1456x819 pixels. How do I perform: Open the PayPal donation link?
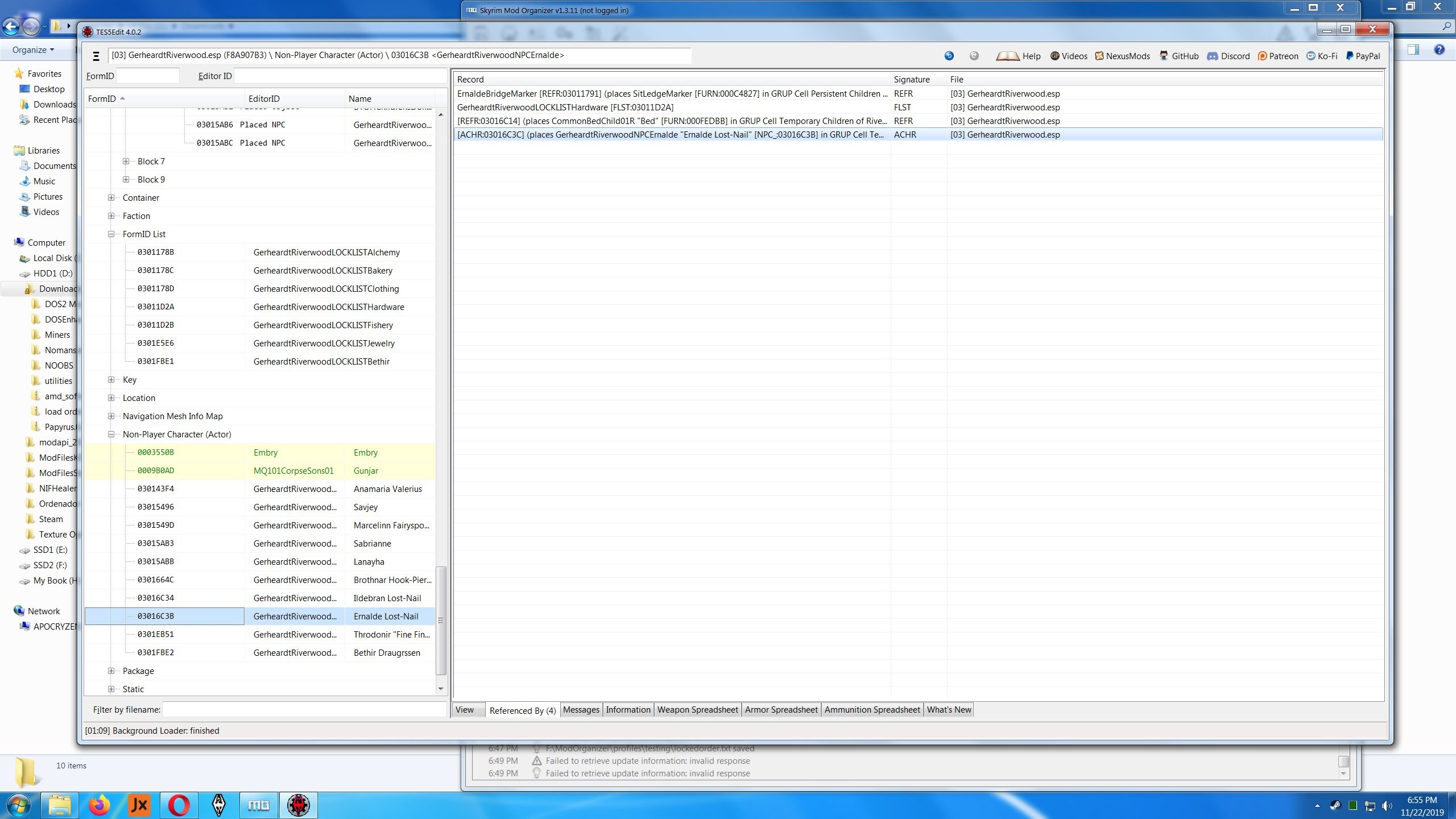tap(1367, 56)
